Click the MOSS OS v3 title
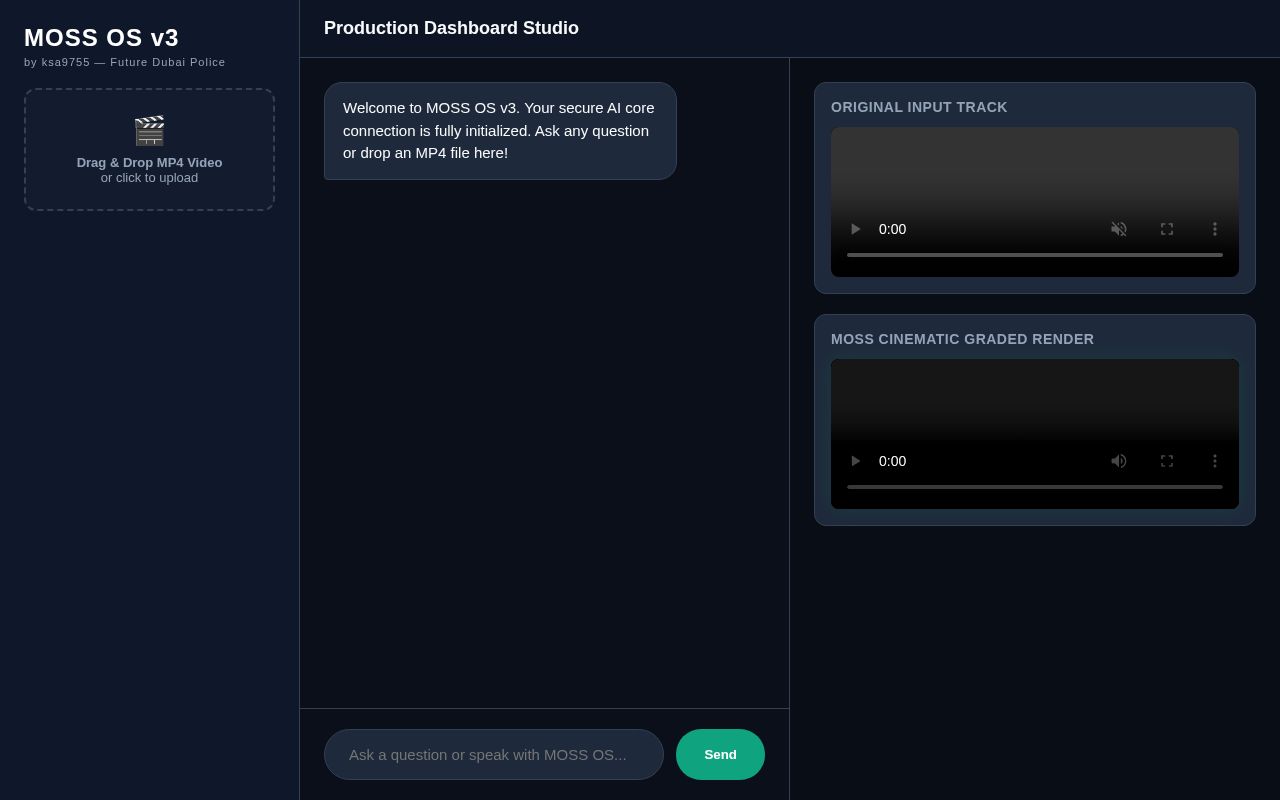1280x800 pixels. 101,38
